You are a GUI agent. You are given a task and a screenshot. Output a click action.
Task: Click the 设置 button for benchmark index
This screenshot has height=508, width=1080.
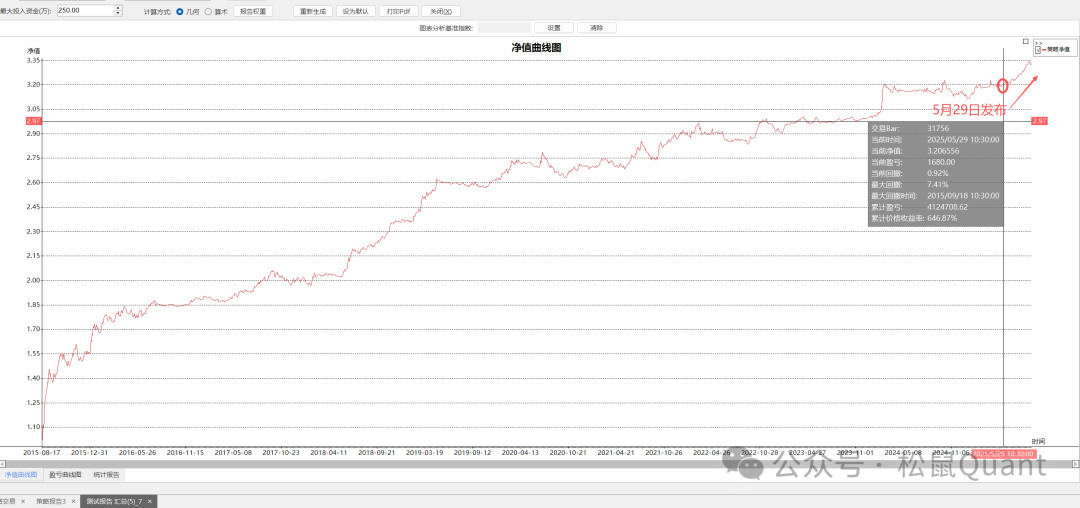click(554, 28)
